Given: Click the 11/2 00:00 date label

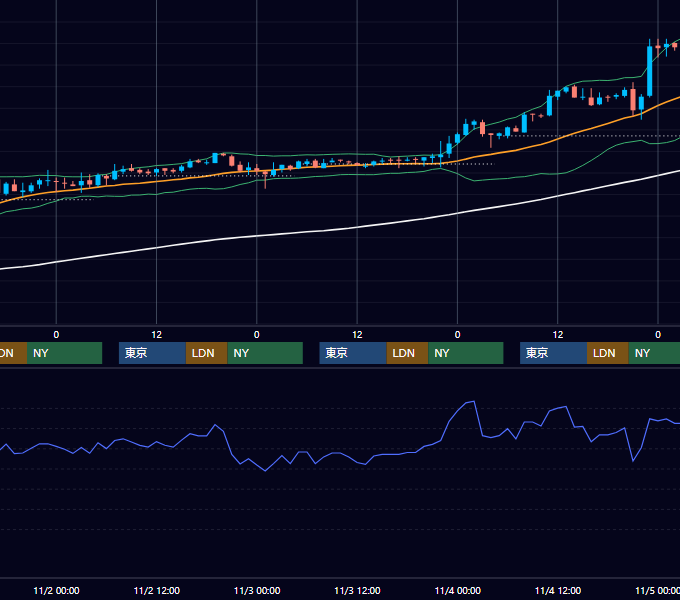Looking at the screenshot, I should tap(56, 590).
